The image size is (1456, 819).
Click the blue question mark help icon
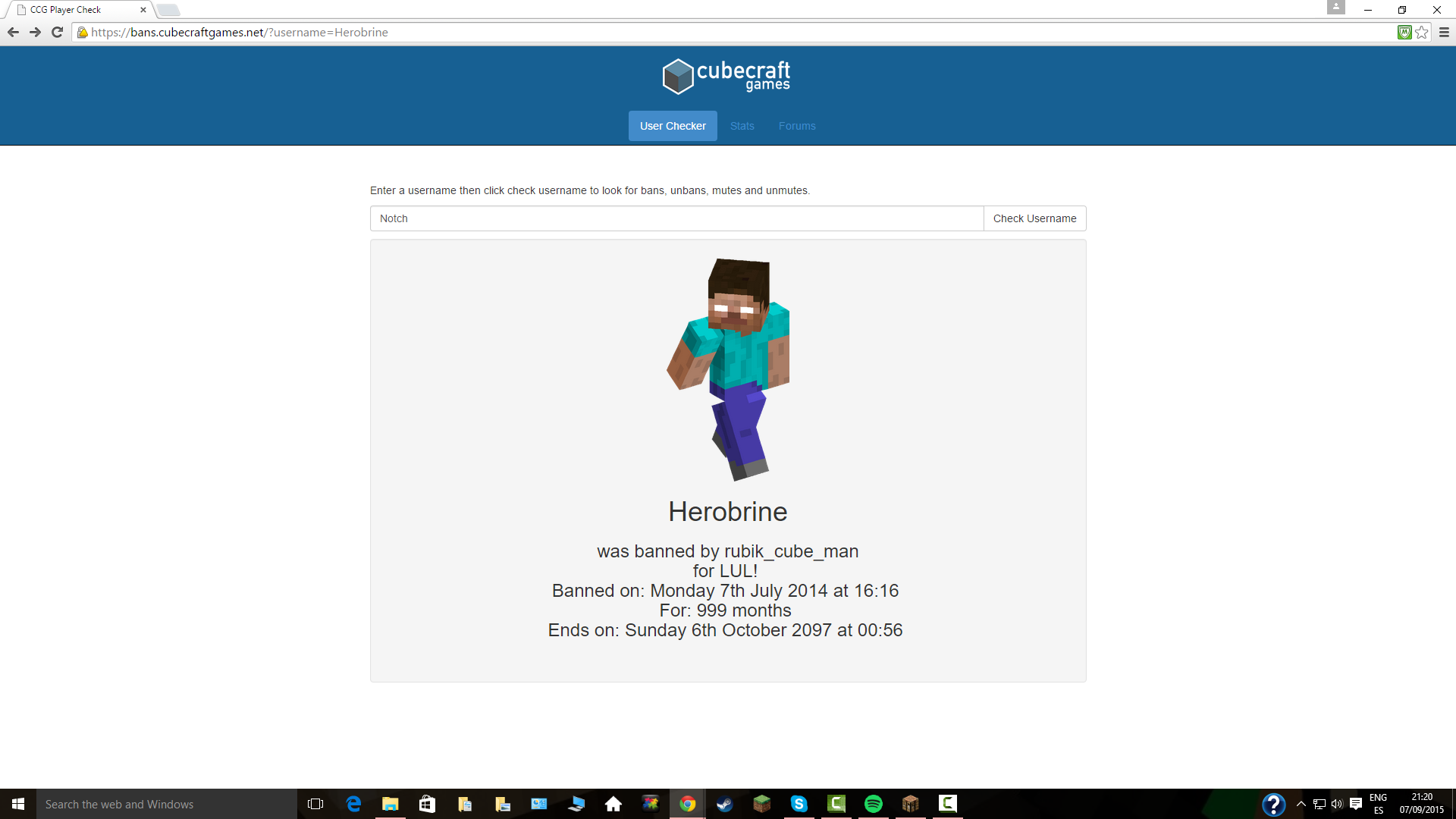pyautogui.click(x=1273, y=805)
